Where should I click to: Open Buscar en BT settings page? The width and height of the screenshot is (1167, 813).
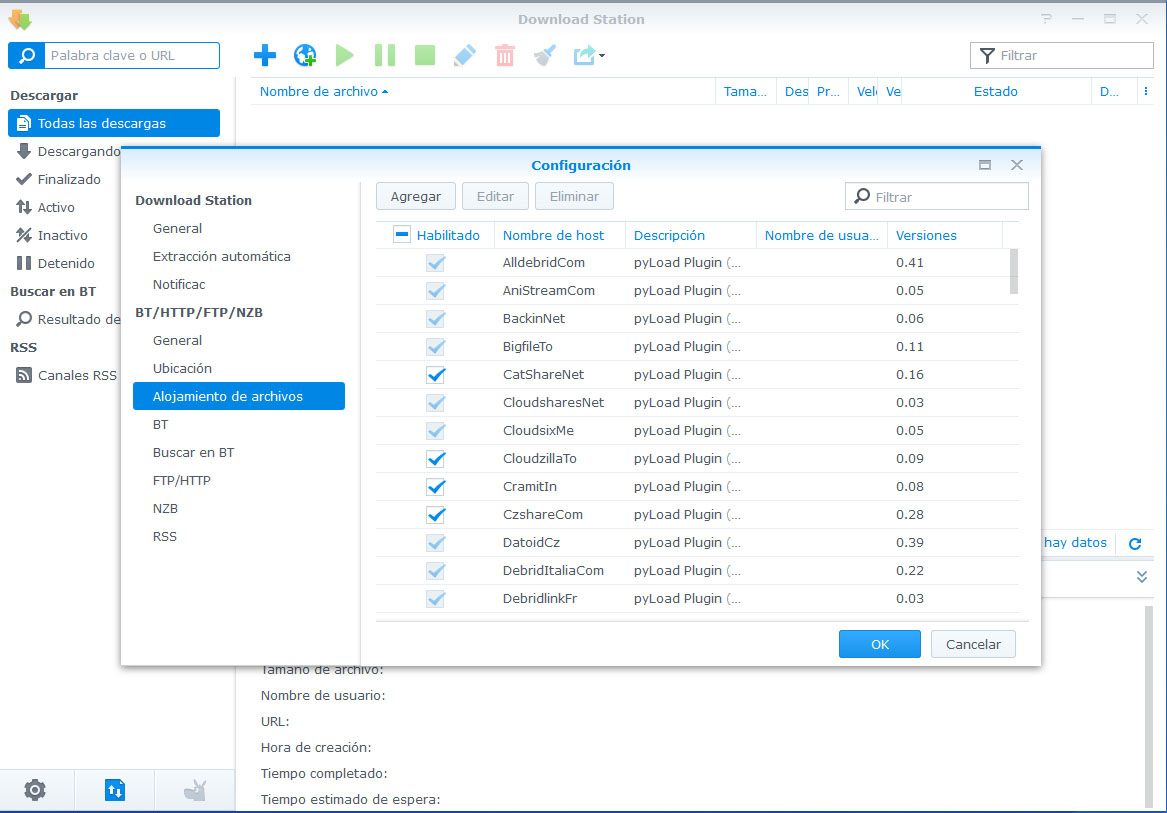pyautogui.click(x=194, y=453)
